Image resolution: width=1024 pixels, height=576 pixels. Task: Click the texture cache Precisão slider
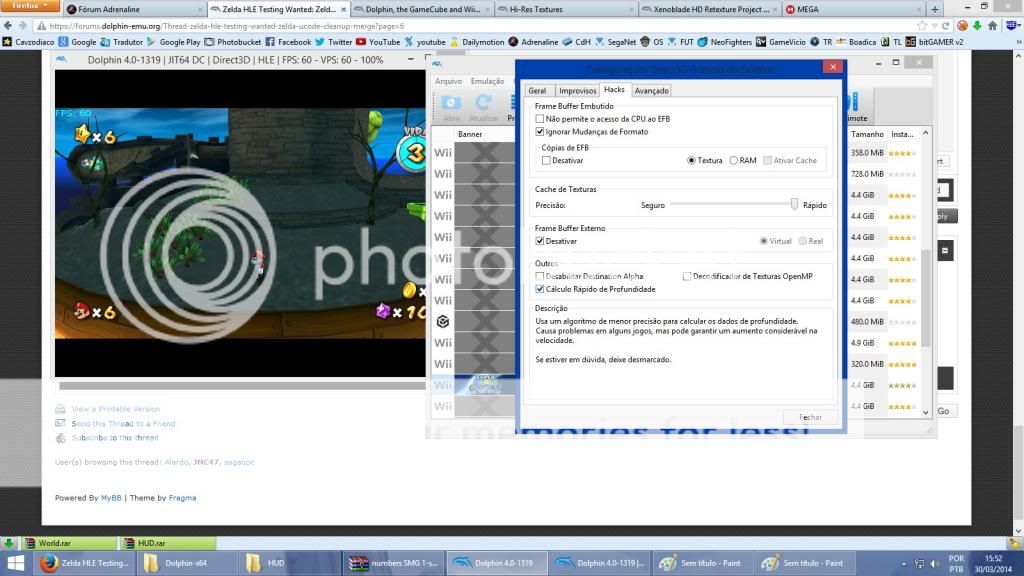(794, 204)
